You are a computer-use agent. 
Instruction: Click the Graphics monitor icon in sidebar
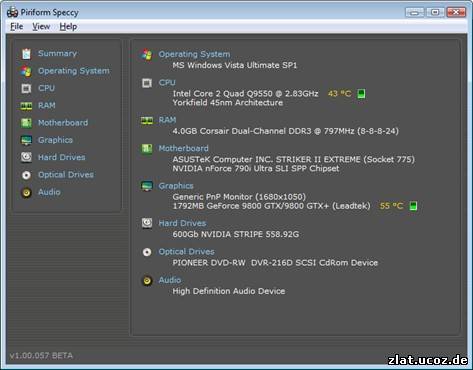26,140
